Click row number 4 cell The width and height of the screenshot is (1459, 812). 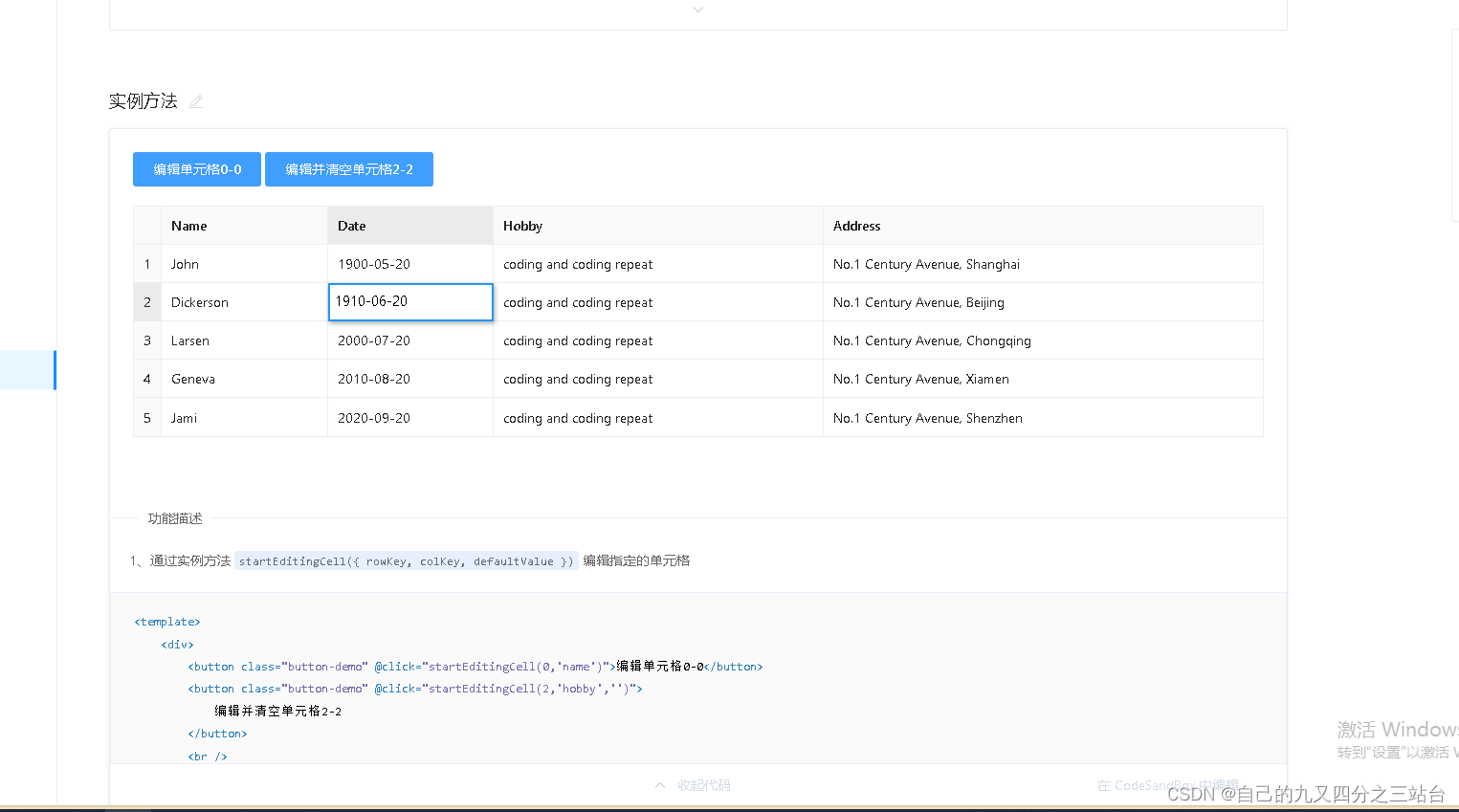click(x=147, y=379)
